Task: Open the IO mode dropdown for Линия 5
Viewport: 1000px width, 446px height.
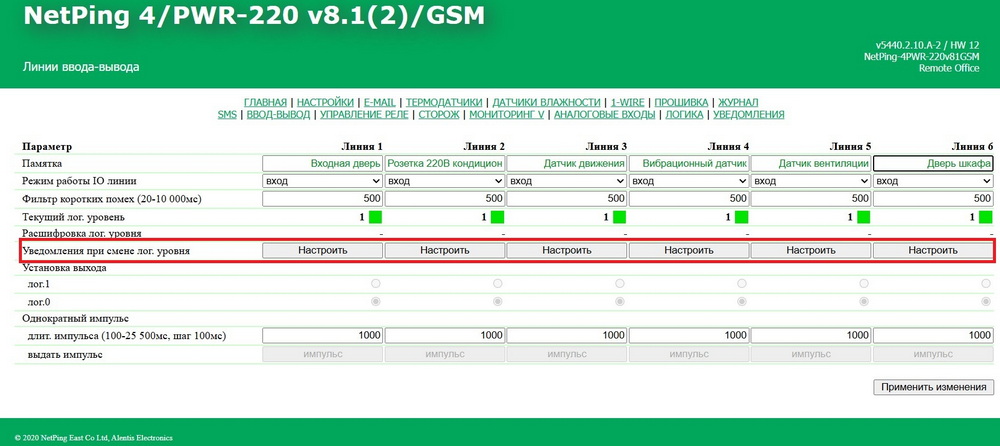Action: pyautogui.click(x=810, y=181)
